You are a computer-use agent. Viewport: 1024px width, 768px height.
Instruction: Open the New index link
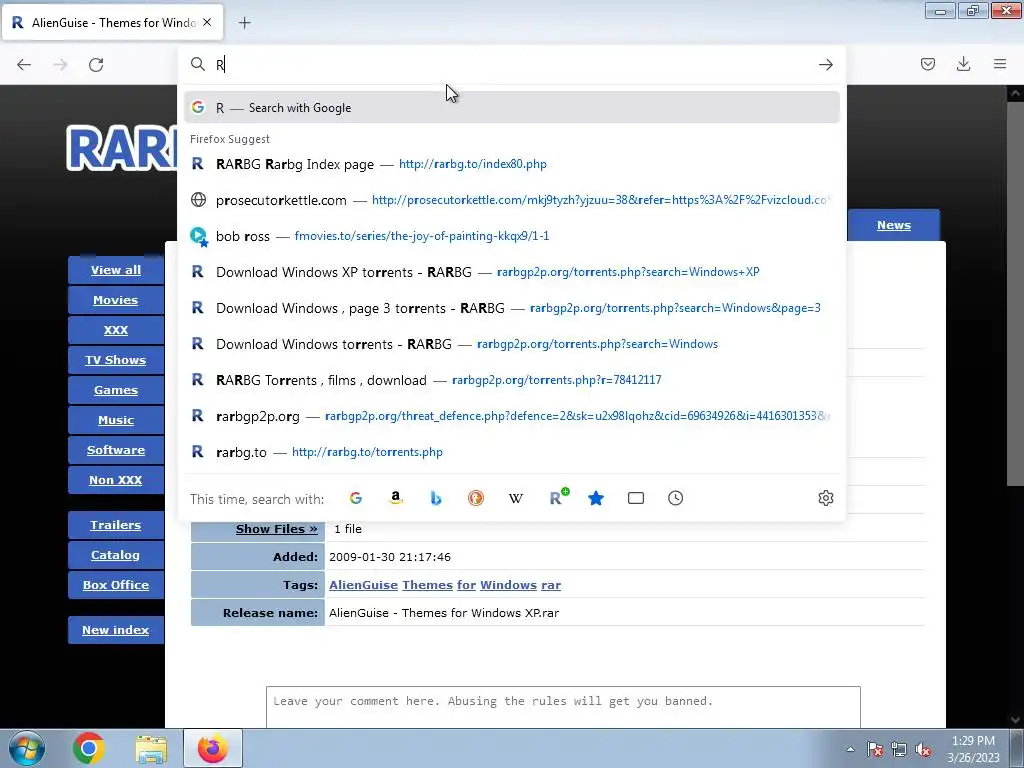tap(116, 630)
